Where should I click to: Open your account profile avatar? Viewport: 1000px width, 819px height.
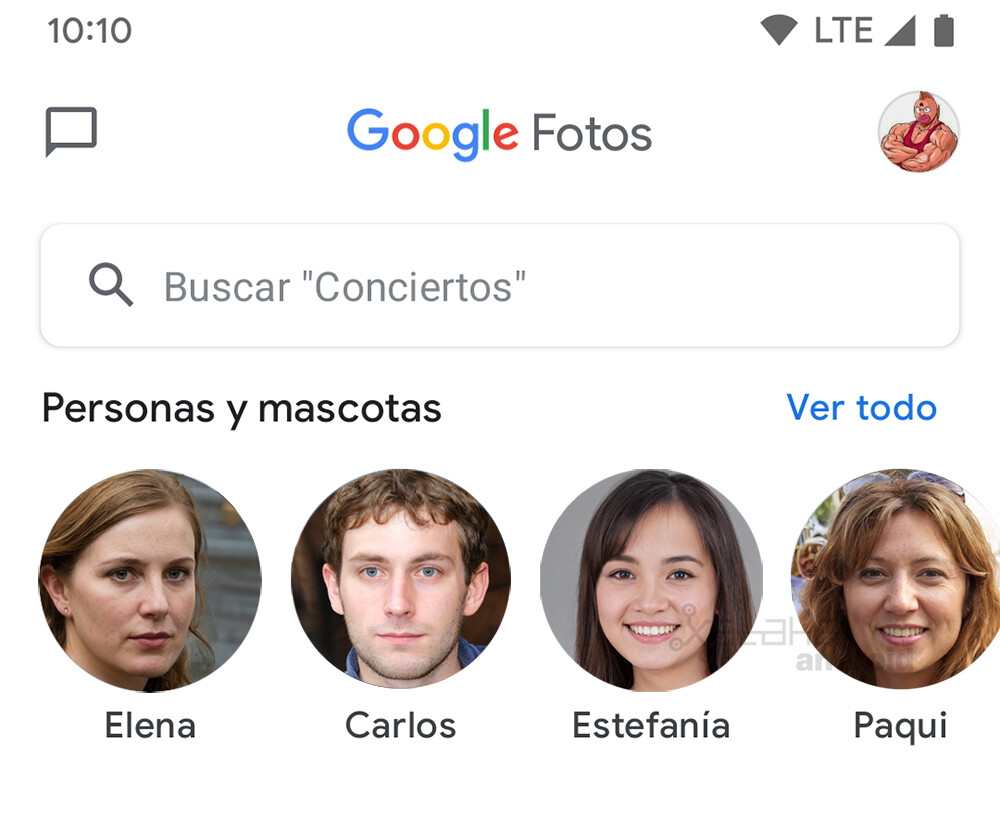(x=919, y=131)
